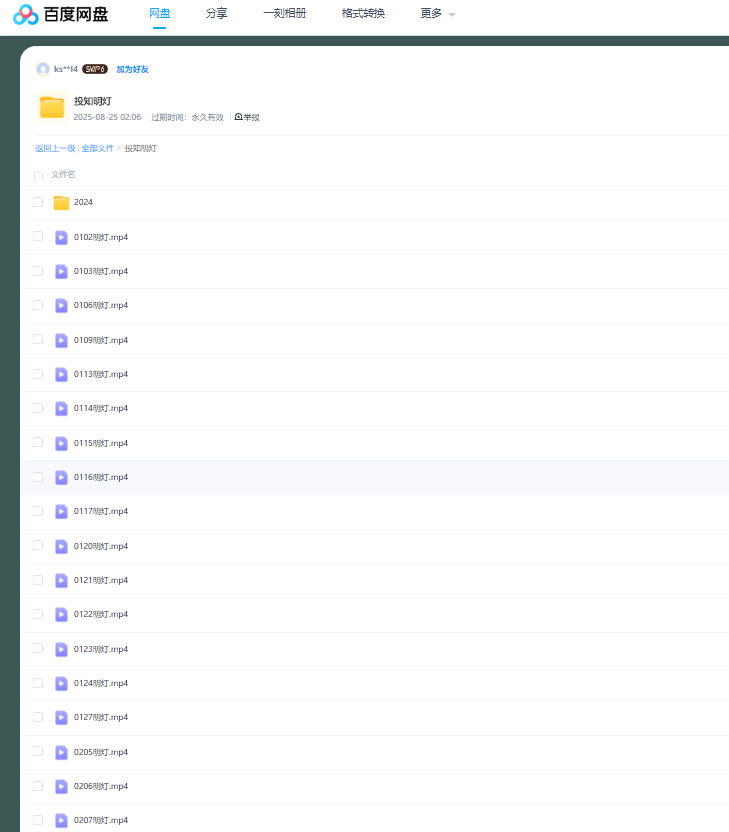Screen dimensions: 729x832
Task: Click the video icon for 0120明灯.mp4
Action: [61, 546]
